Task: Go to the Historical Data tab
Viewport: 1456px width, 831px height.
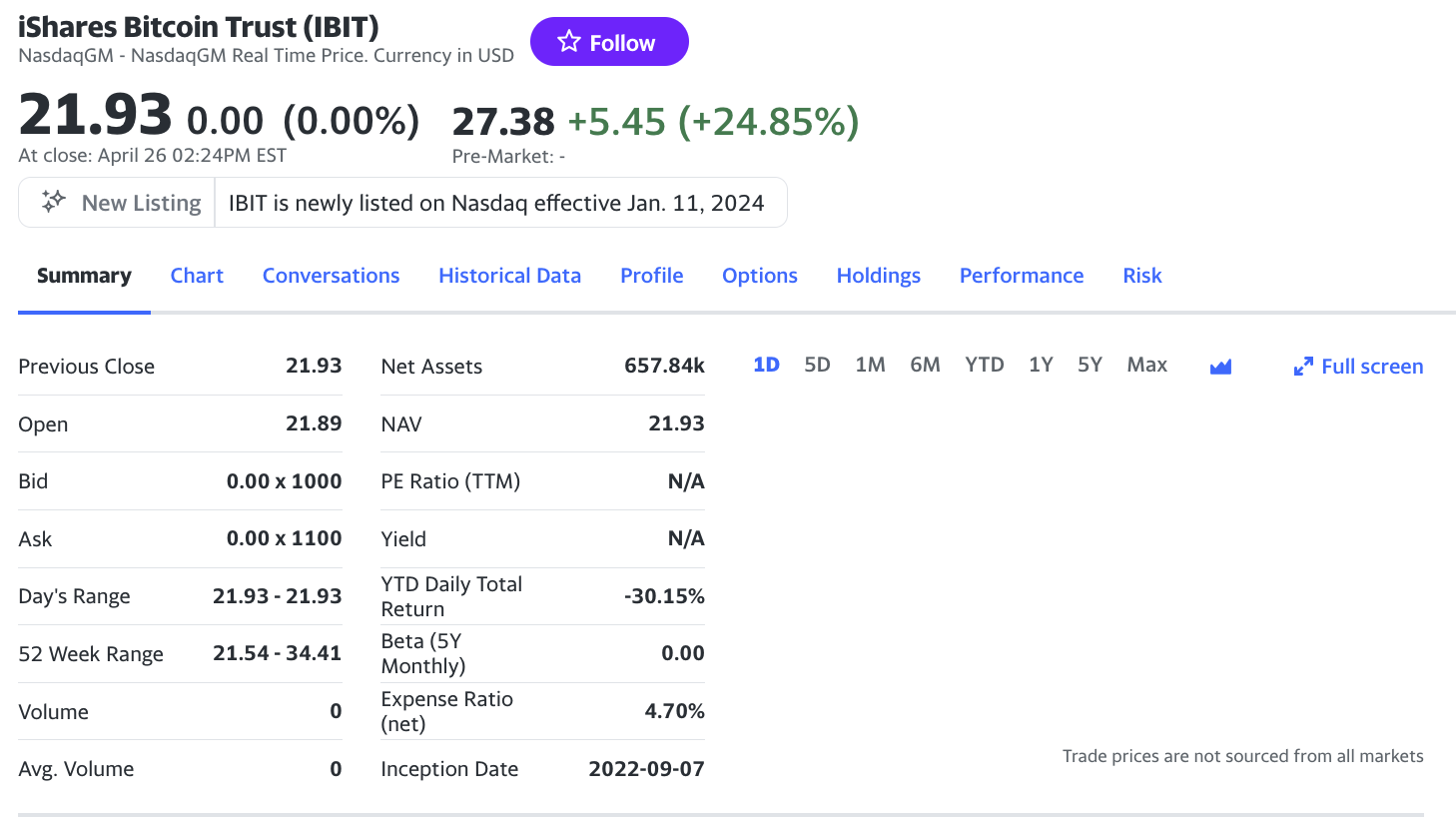Action: coord(509,276)
